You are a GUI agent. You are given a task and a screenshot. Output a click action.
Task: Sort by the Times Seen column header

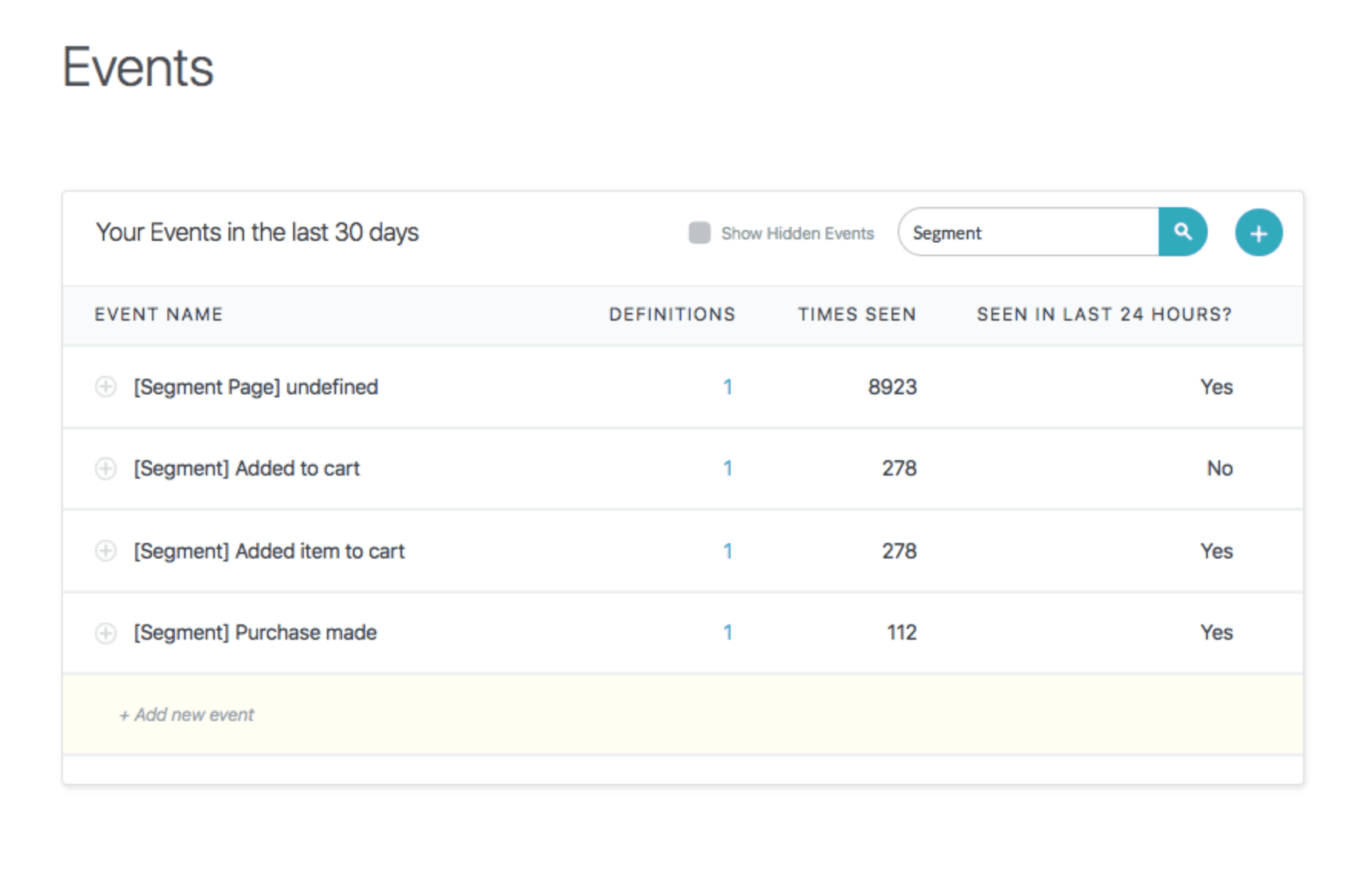coord(856,314)
